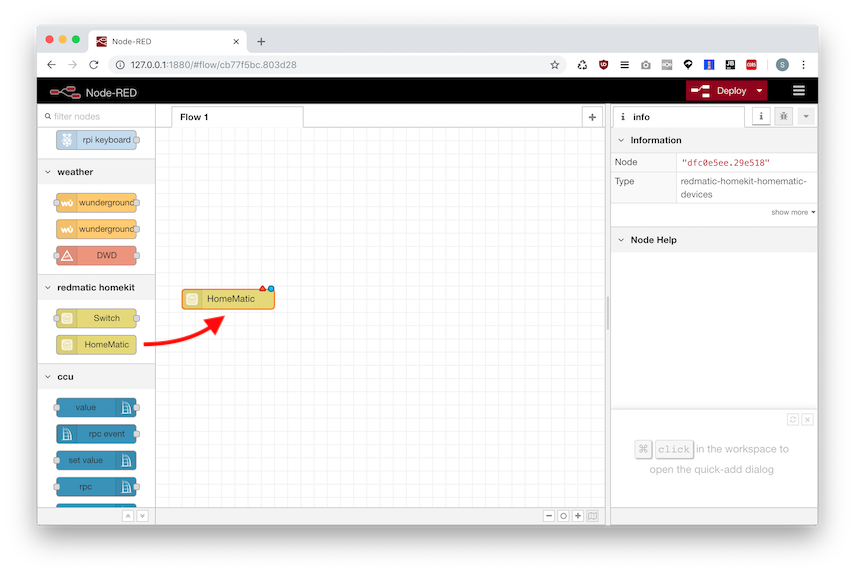The width and height of the screenshot is (855, 574).
Task: Open the Deploy options dropdown arrow
Action: click(x=759, y=91)
